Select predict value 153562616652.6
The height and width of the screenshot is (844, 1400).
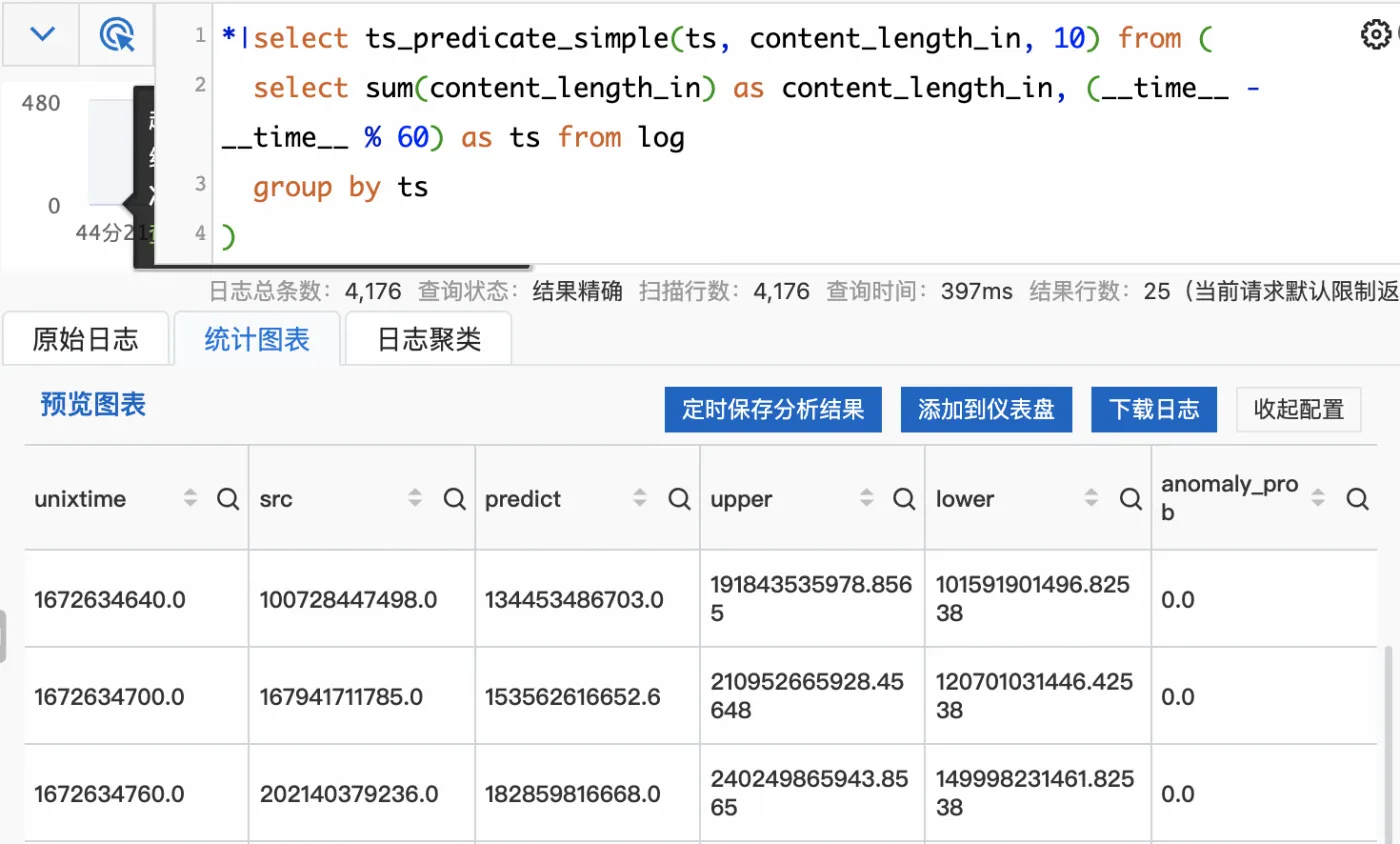coord(573,697)
